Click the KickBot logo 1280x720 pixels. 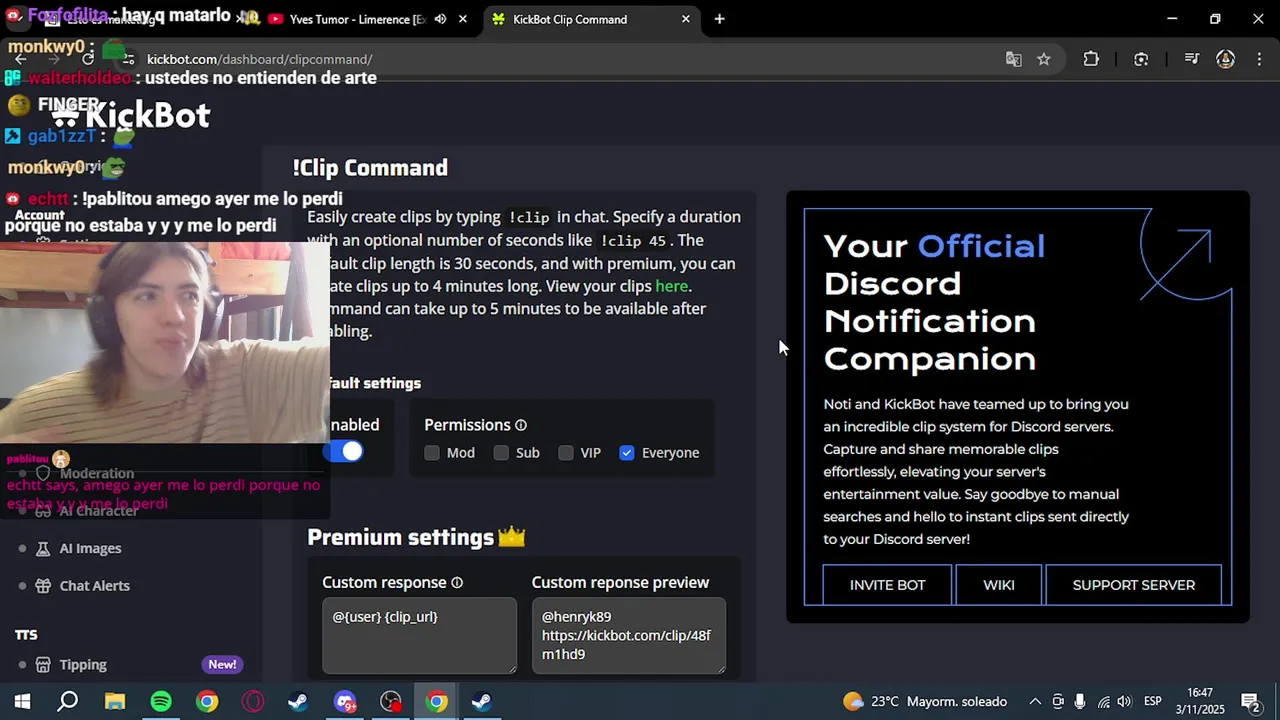point(130,115)
